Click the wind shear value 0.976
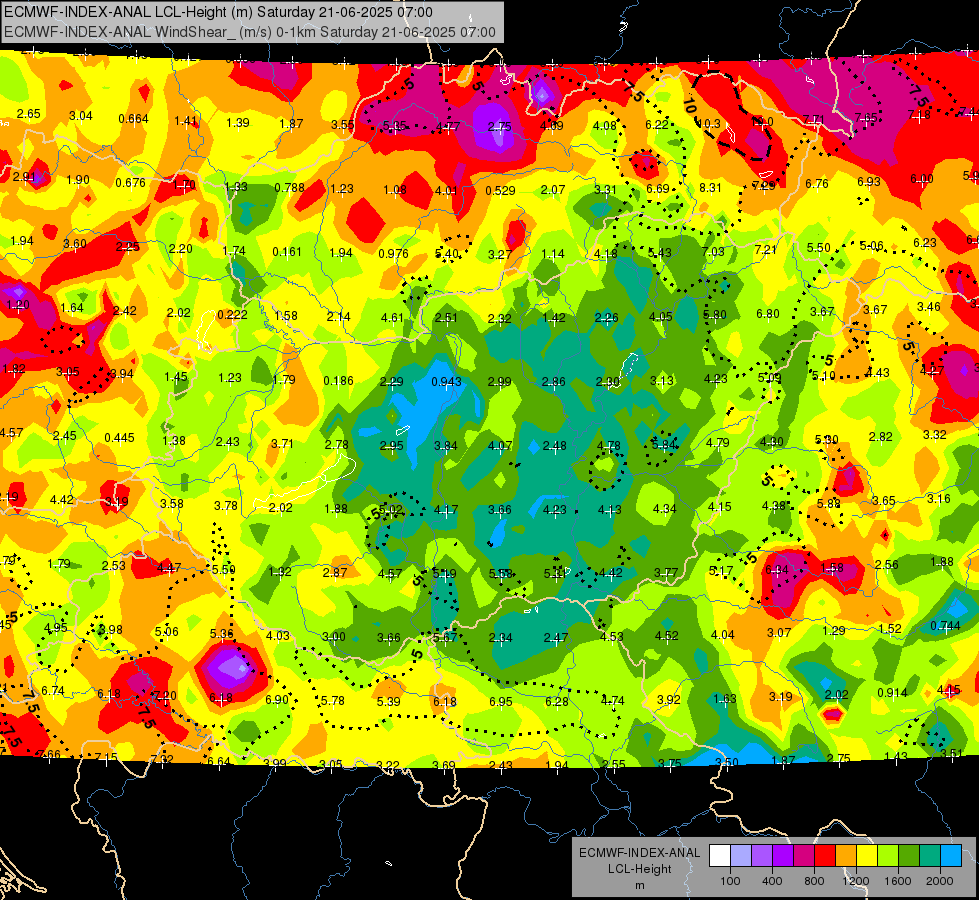This screenshot has height=900, width=979. [393, 253]
